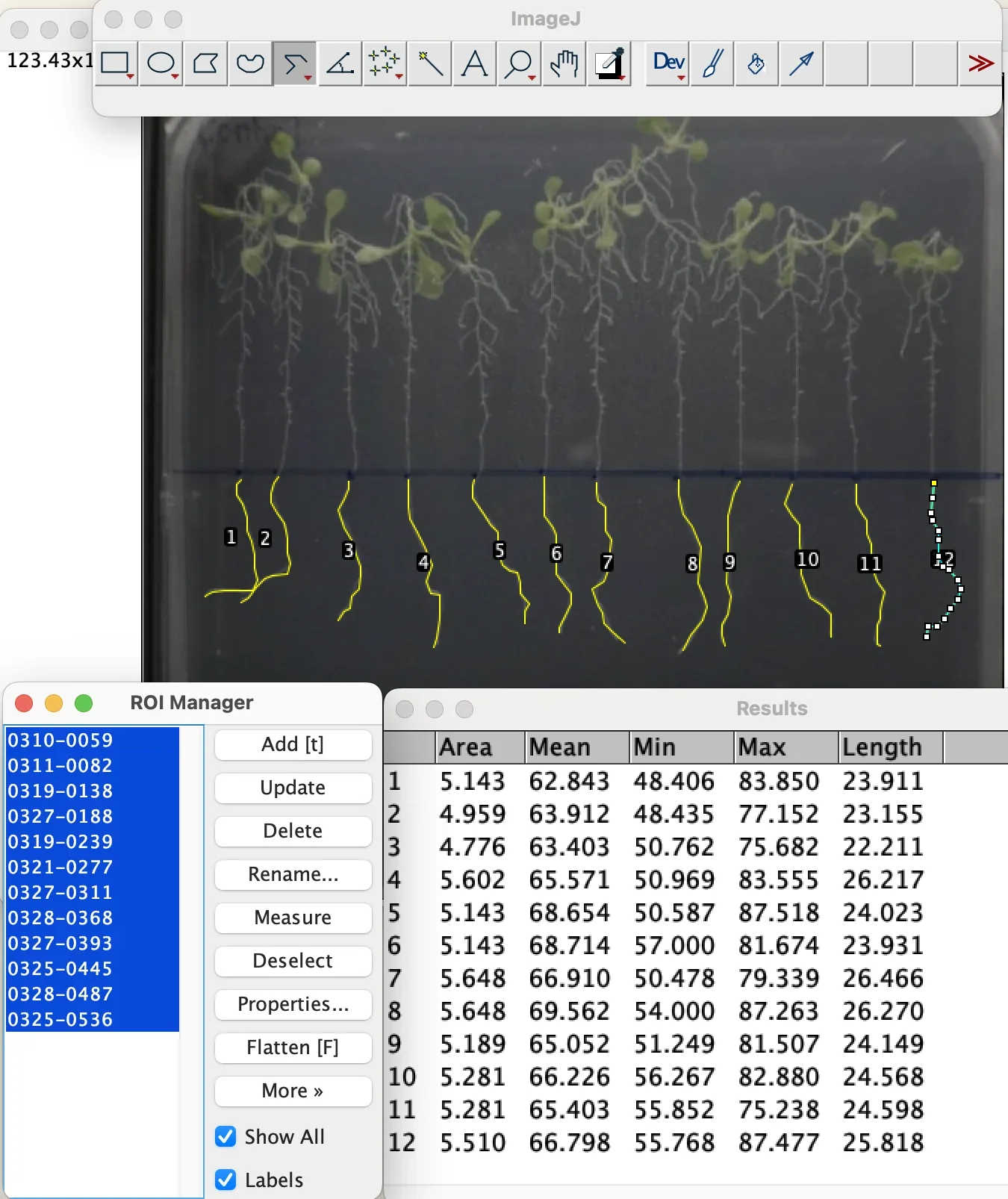Delete the selected ROIs

click(293, 831)
